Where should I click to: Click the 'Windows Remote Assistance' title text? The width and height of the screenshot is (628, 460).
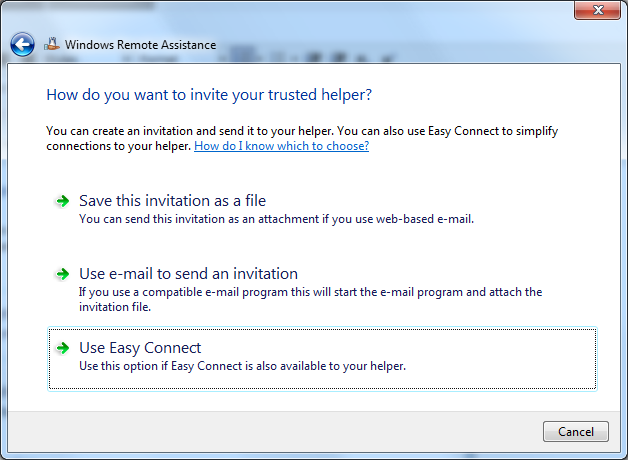coord(141,44)
